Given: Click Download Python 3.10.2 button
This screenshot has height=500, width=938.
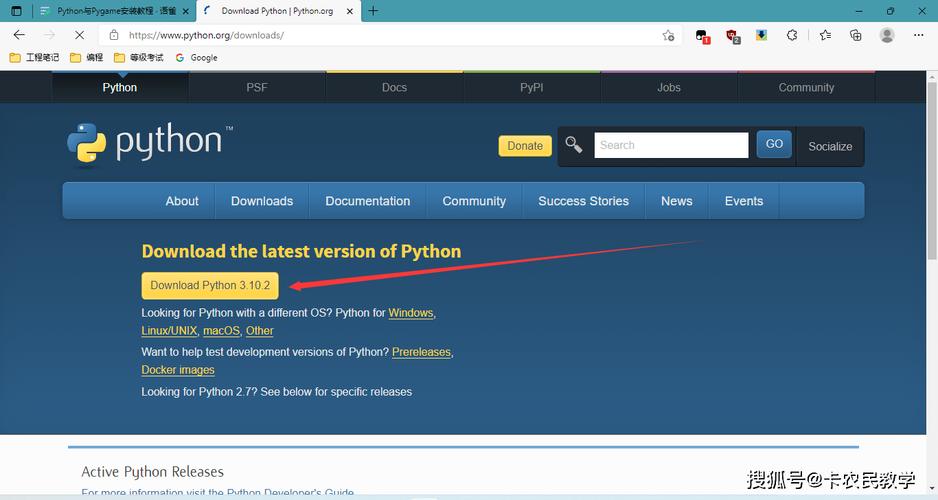Looking at the screenshot, I should (x=210, y=285).
